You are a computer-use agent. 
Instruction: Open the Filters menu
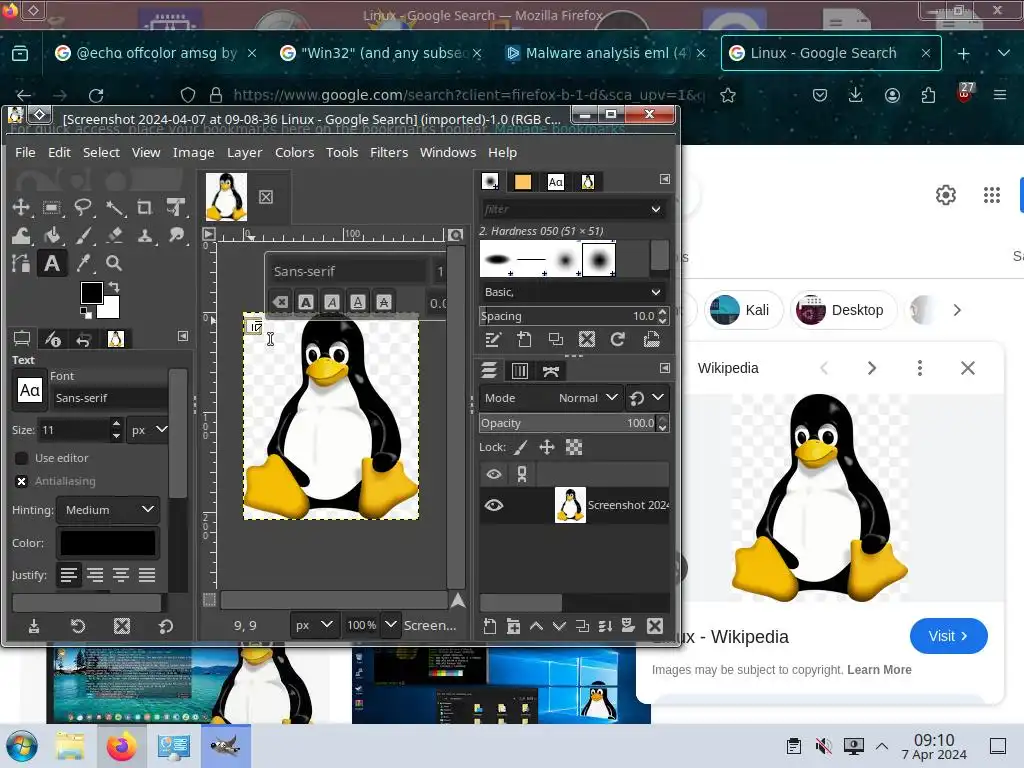tap(389, 152)
